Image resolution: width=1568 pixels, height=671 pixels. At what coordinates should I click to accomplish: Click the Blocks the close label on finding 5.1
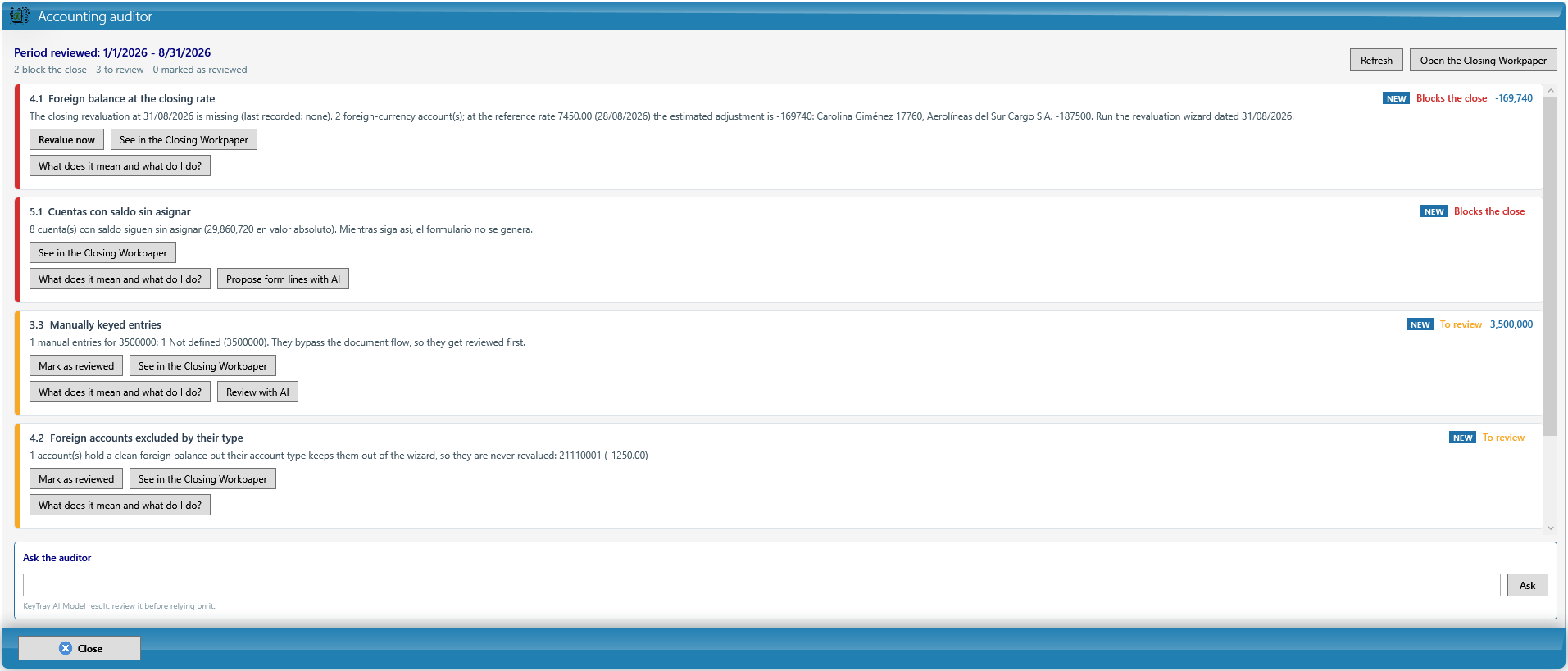[1489, 211]
